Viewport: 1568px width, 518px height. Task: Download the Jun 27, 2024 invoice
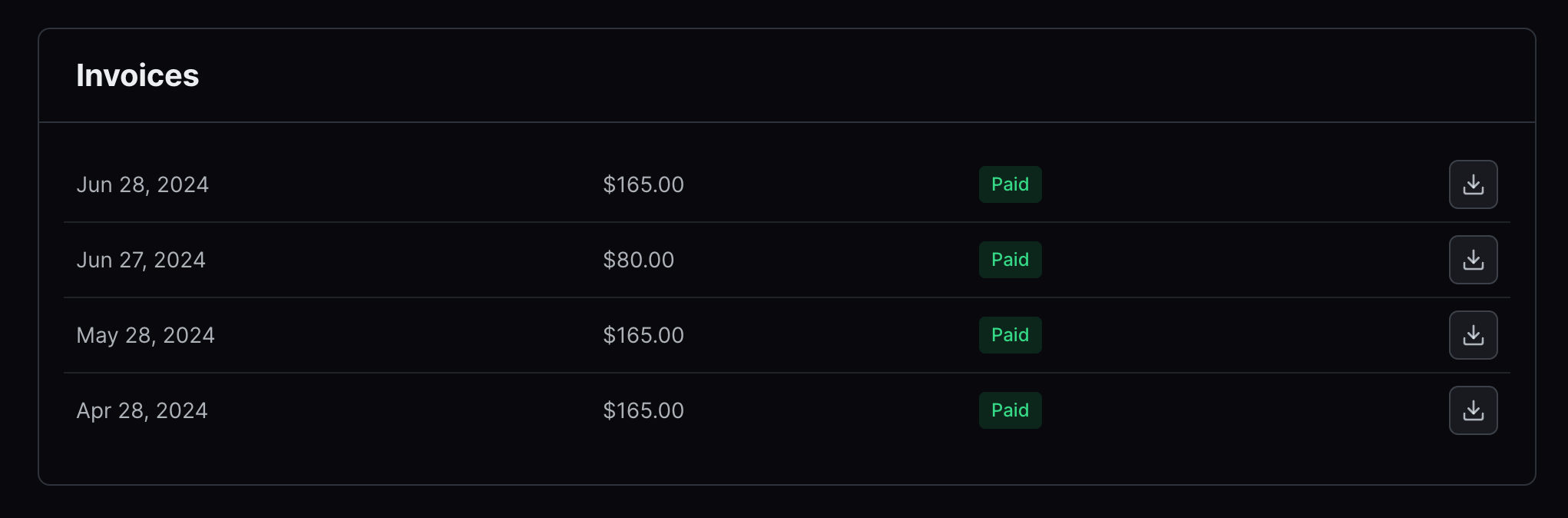(x=1473, y=260)
